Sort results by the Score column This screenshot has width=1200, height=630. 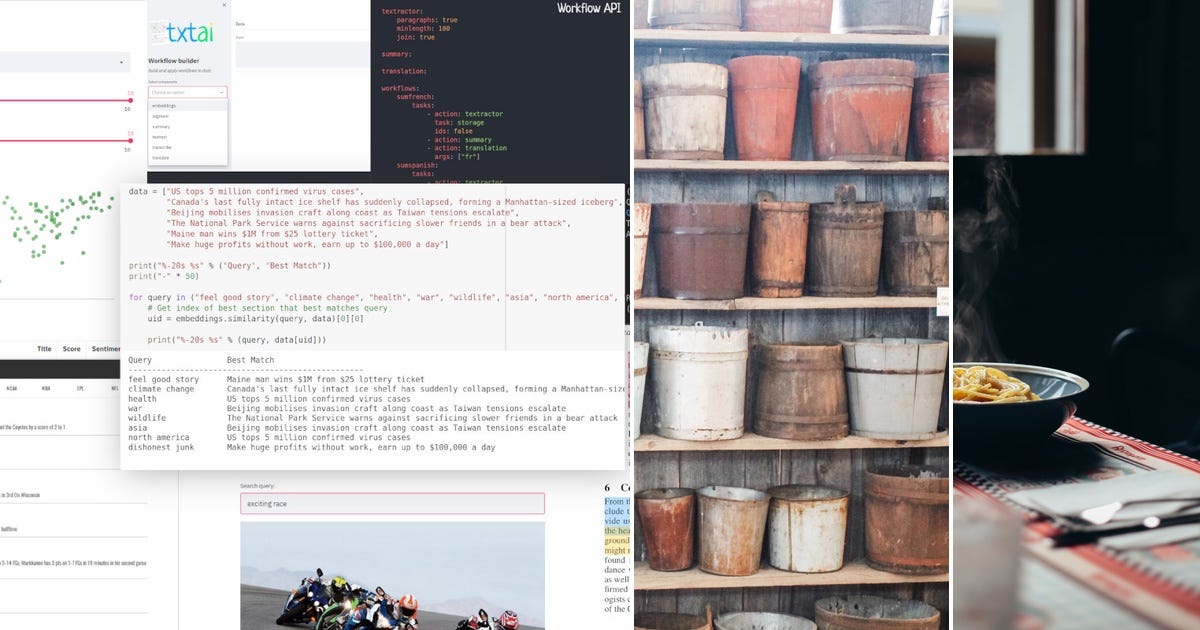[x=72, y=349]
